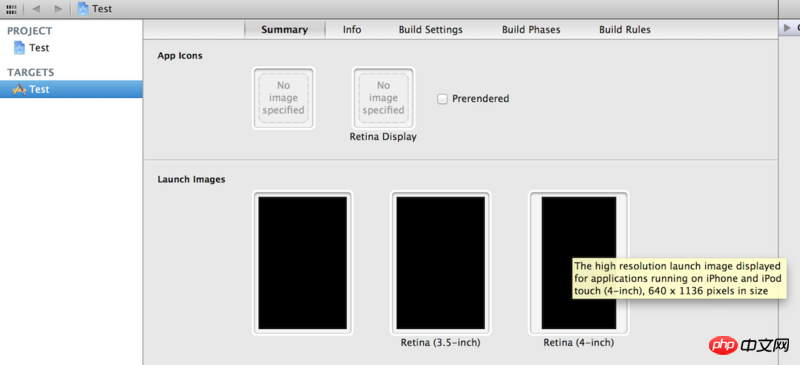The height and width of the screenshot is (365, 800).
Task: Select the Retina (4-inch) launch image
Action: (579, 263)
